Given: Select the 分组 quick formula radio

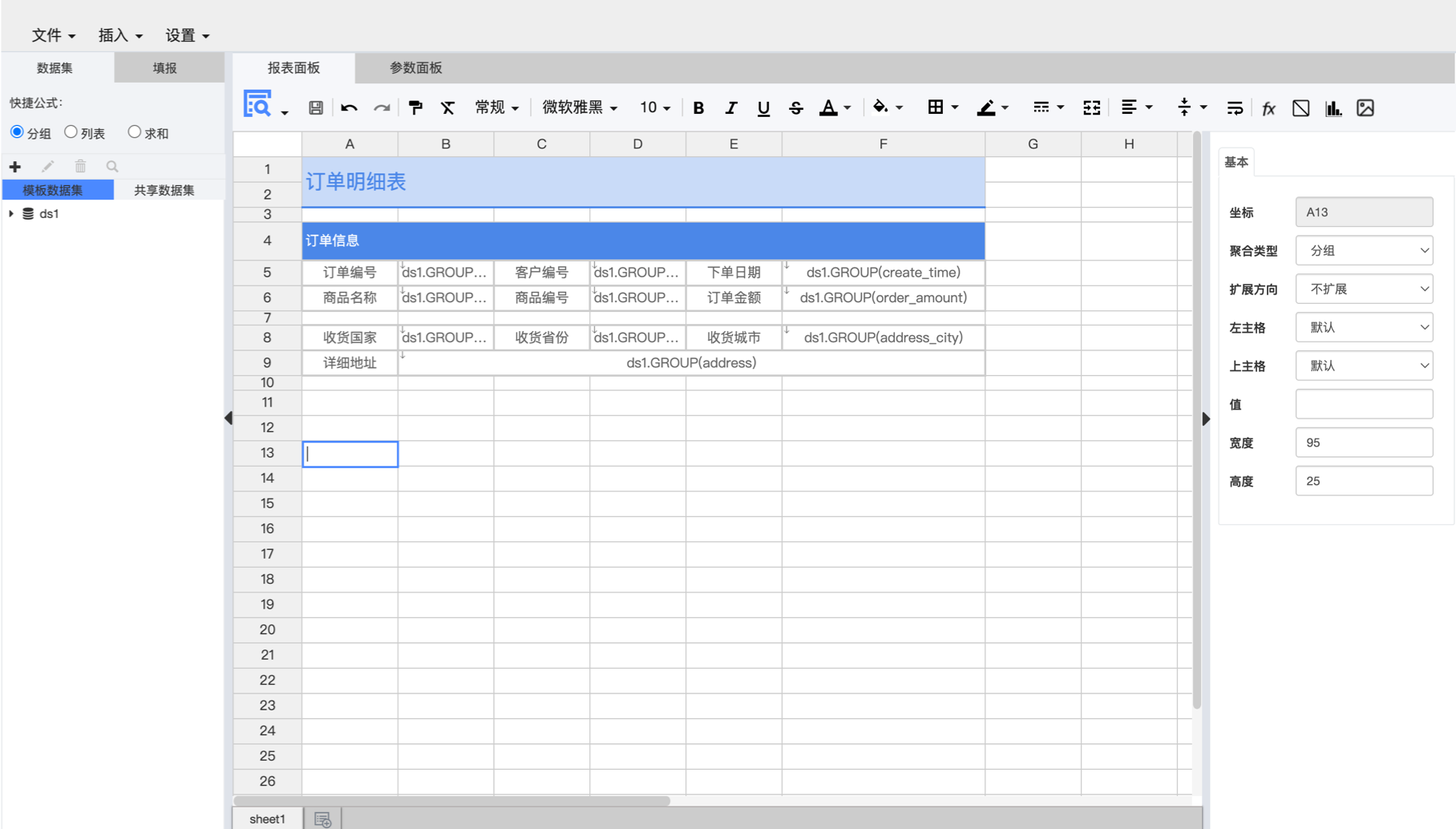Looking at the screenshot, I should coord(17,132).
